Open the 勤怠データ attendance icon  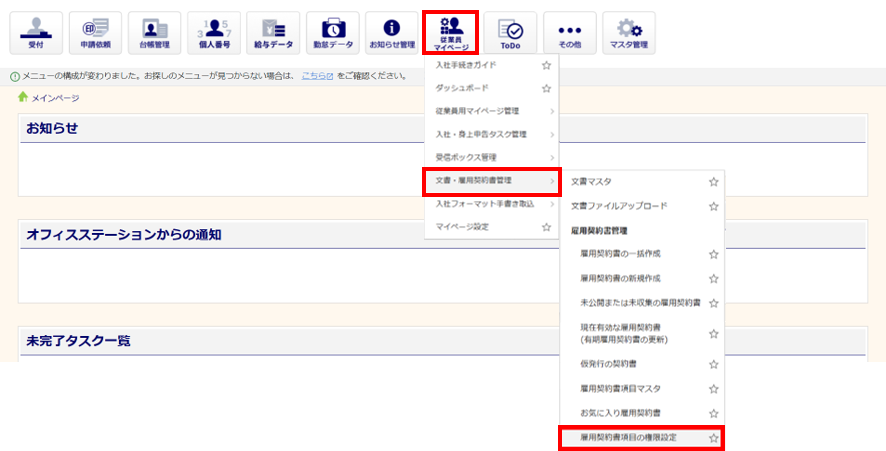pos(332,33)
